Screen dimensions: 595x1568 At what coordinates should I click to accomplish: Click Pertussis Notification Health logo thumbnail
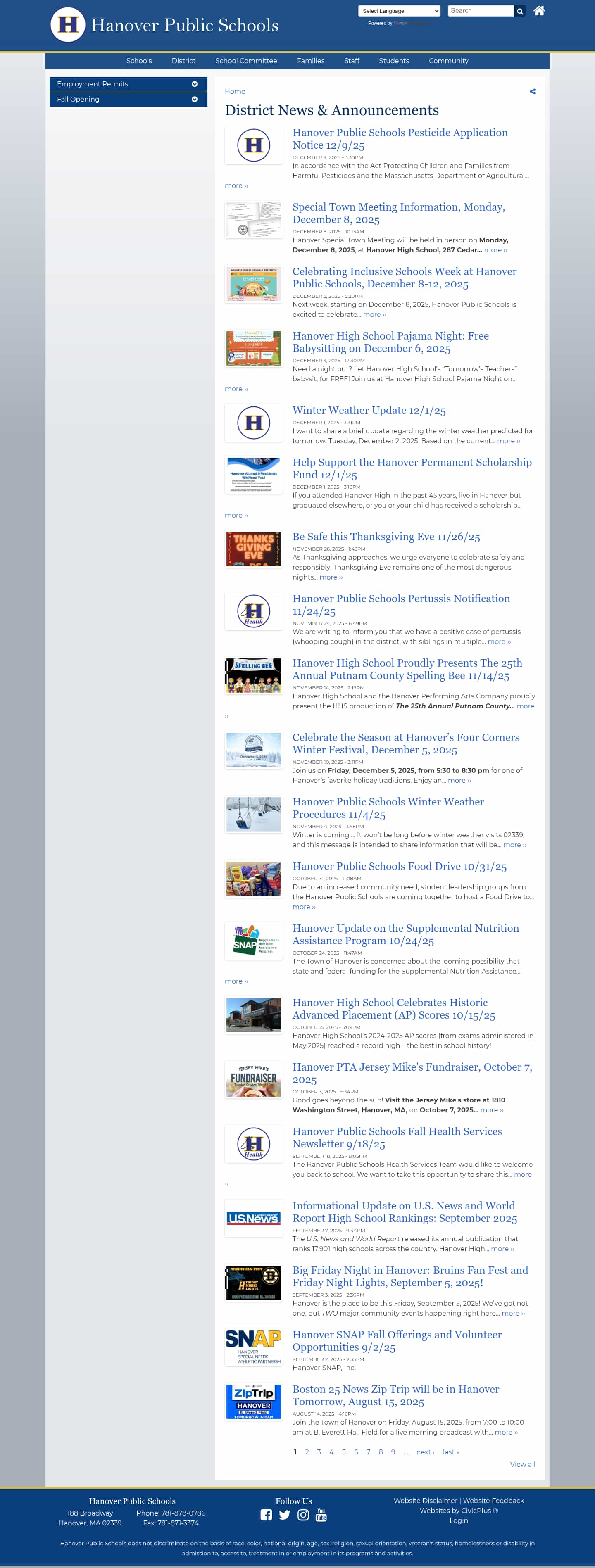(x=253, y=611)
